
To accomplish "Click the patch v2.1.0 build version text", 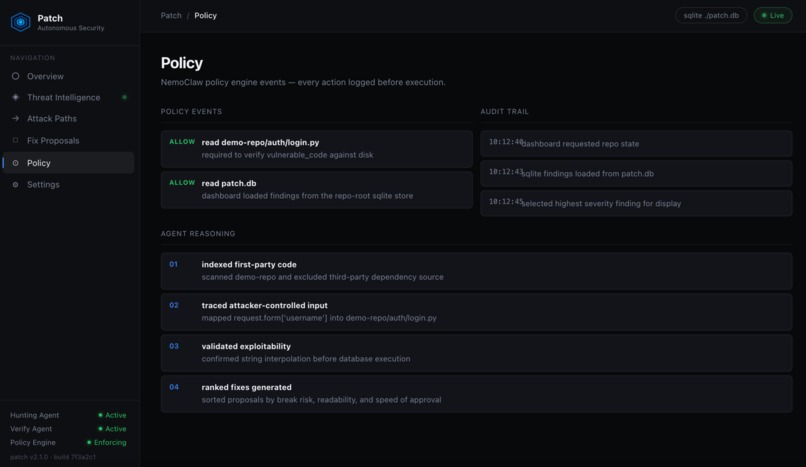I will (53, 457).
